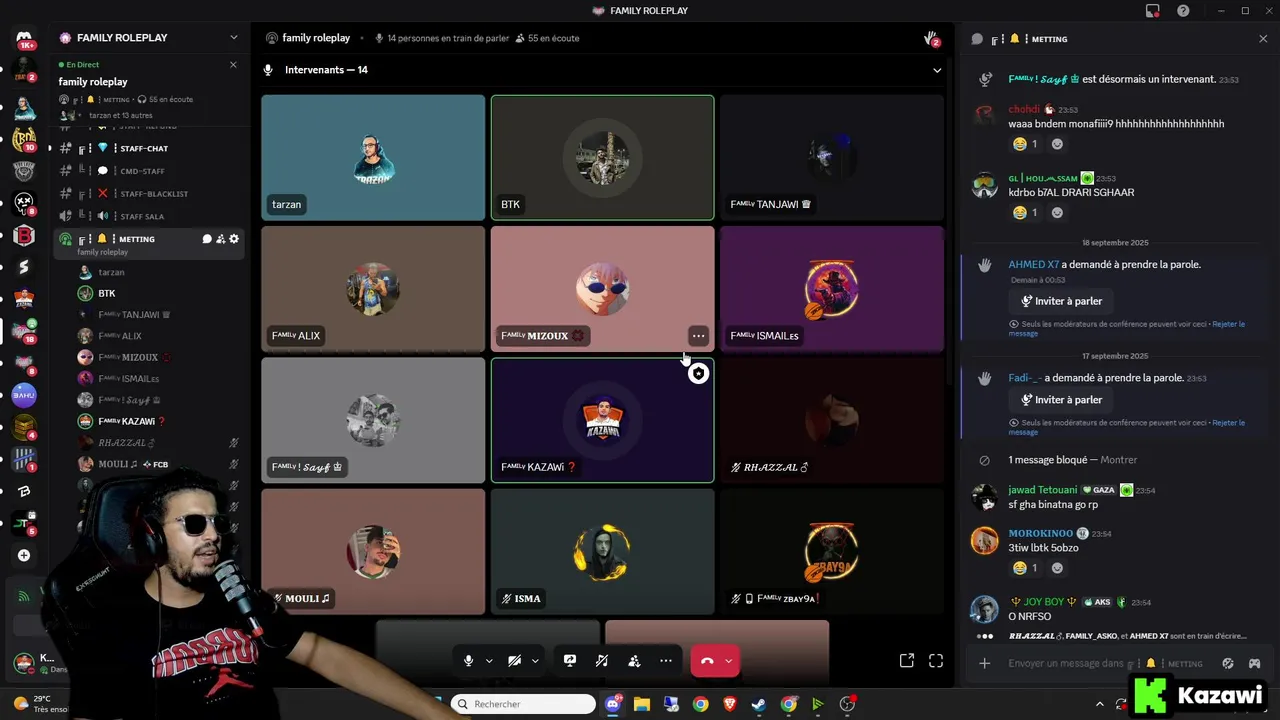Click the Windows taskbar Rechercher search box
Screen dimensions: 1280x720
[521, 704]
